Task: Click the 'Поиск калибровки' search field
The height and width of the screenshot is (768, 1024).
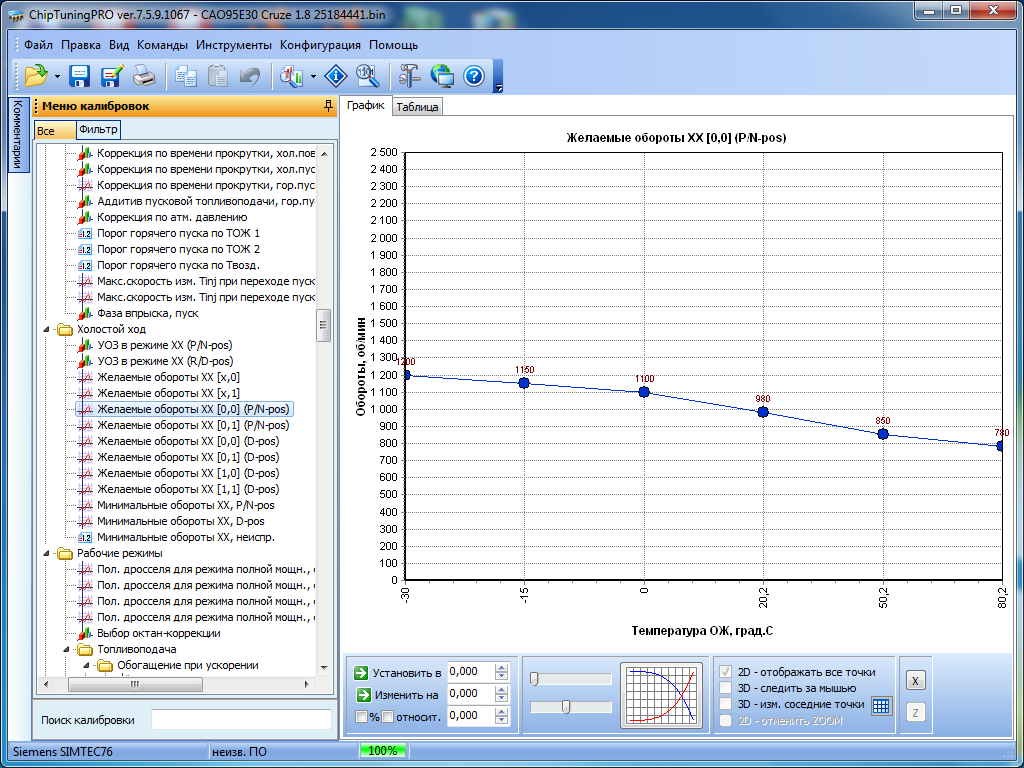Action: pyautogui.click(x=240, y=720)
